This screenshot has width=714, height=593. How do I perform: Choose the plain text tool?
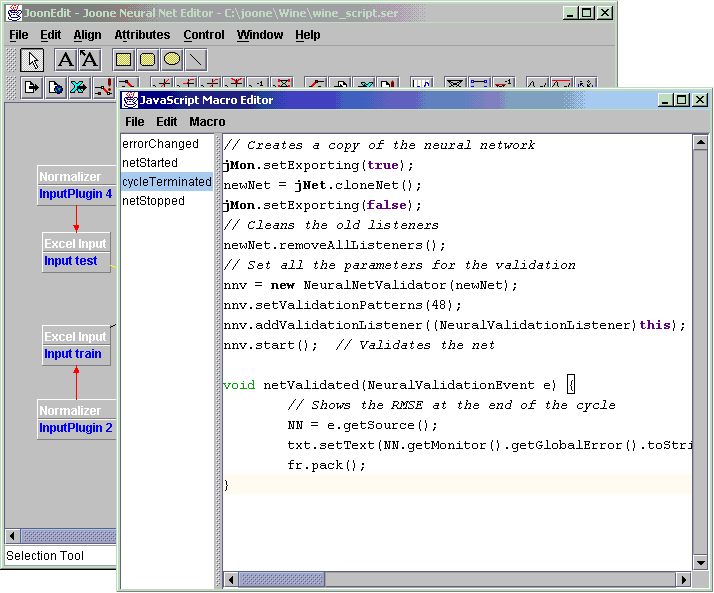(65, 60)
